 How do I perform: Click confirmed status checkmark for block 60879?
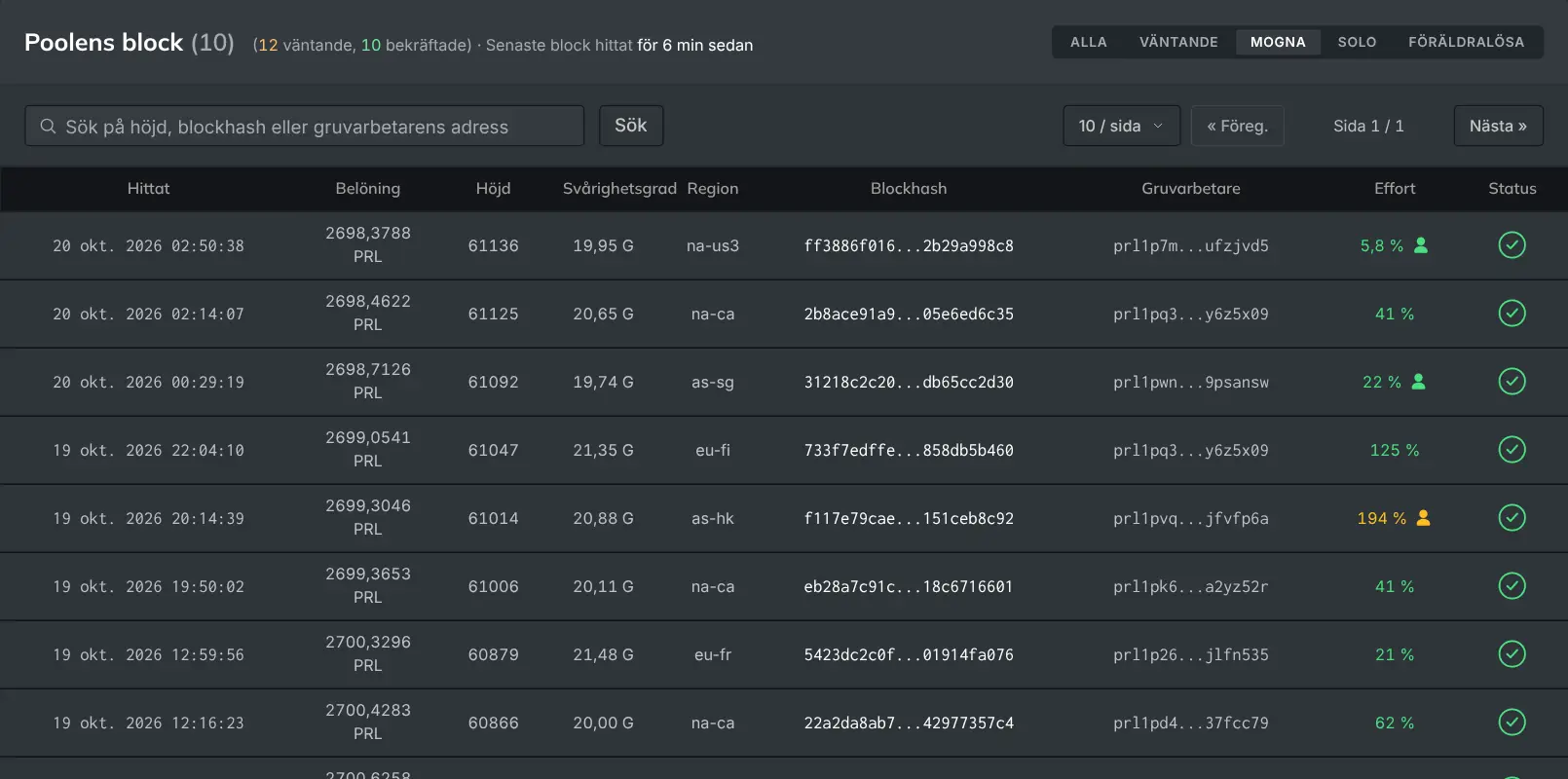pyautogui.click(x=1512, y=654)
